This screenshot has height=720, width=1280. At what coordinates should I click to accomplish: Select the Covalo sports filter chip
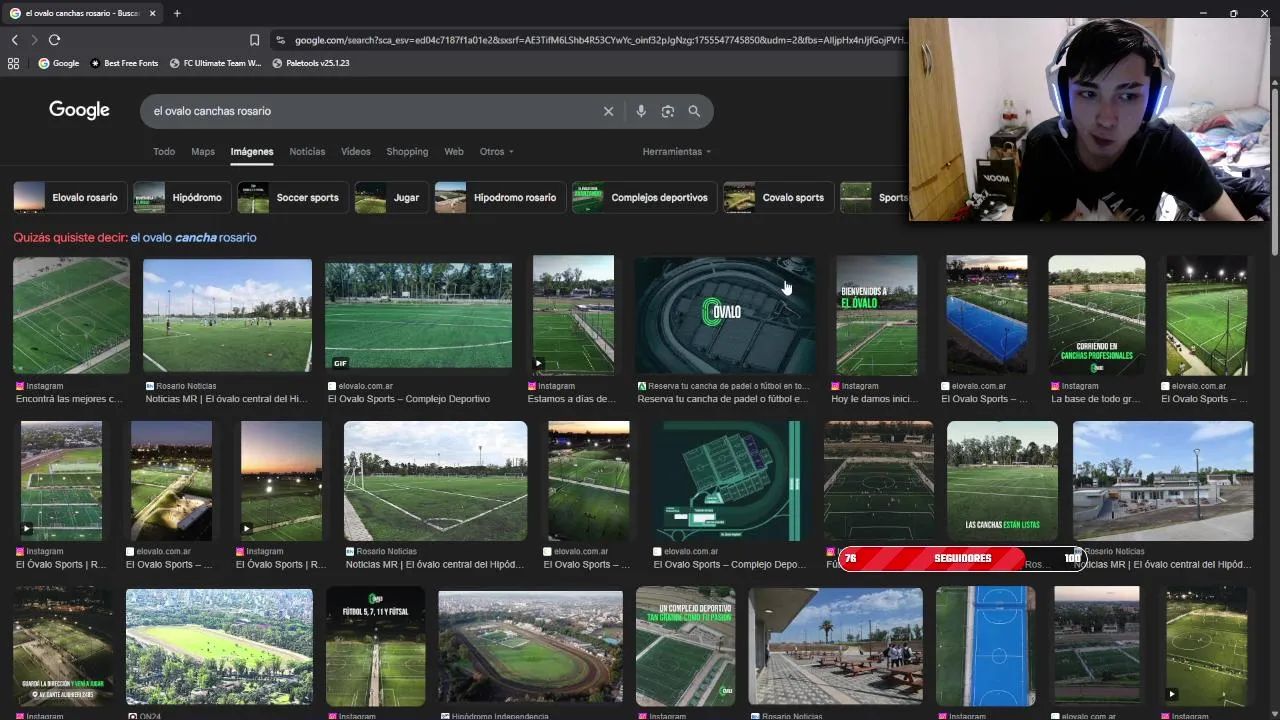coord(778,198)
